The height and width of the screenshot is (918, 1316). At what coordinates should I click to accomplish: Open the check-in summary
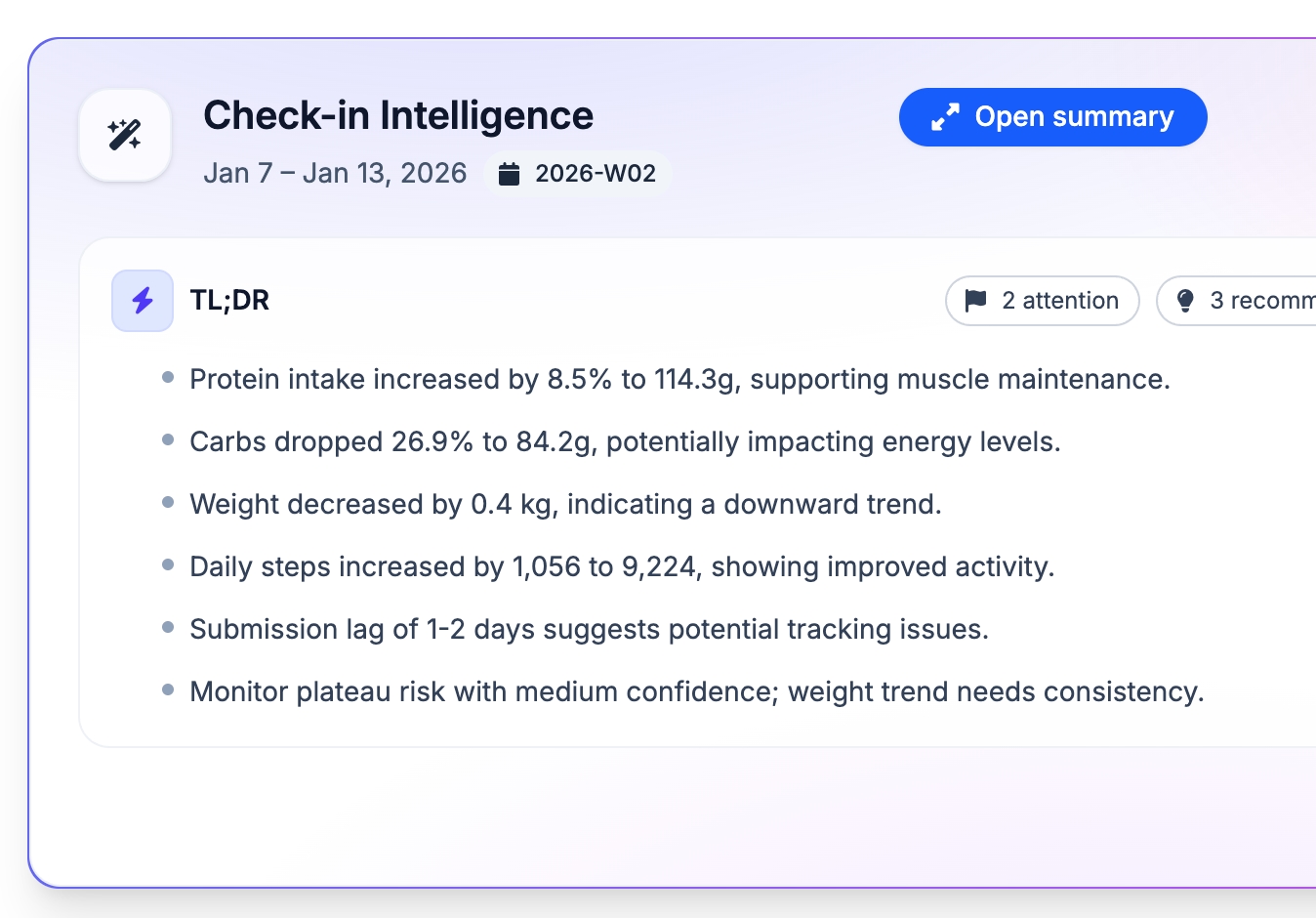coord(1052,117)
